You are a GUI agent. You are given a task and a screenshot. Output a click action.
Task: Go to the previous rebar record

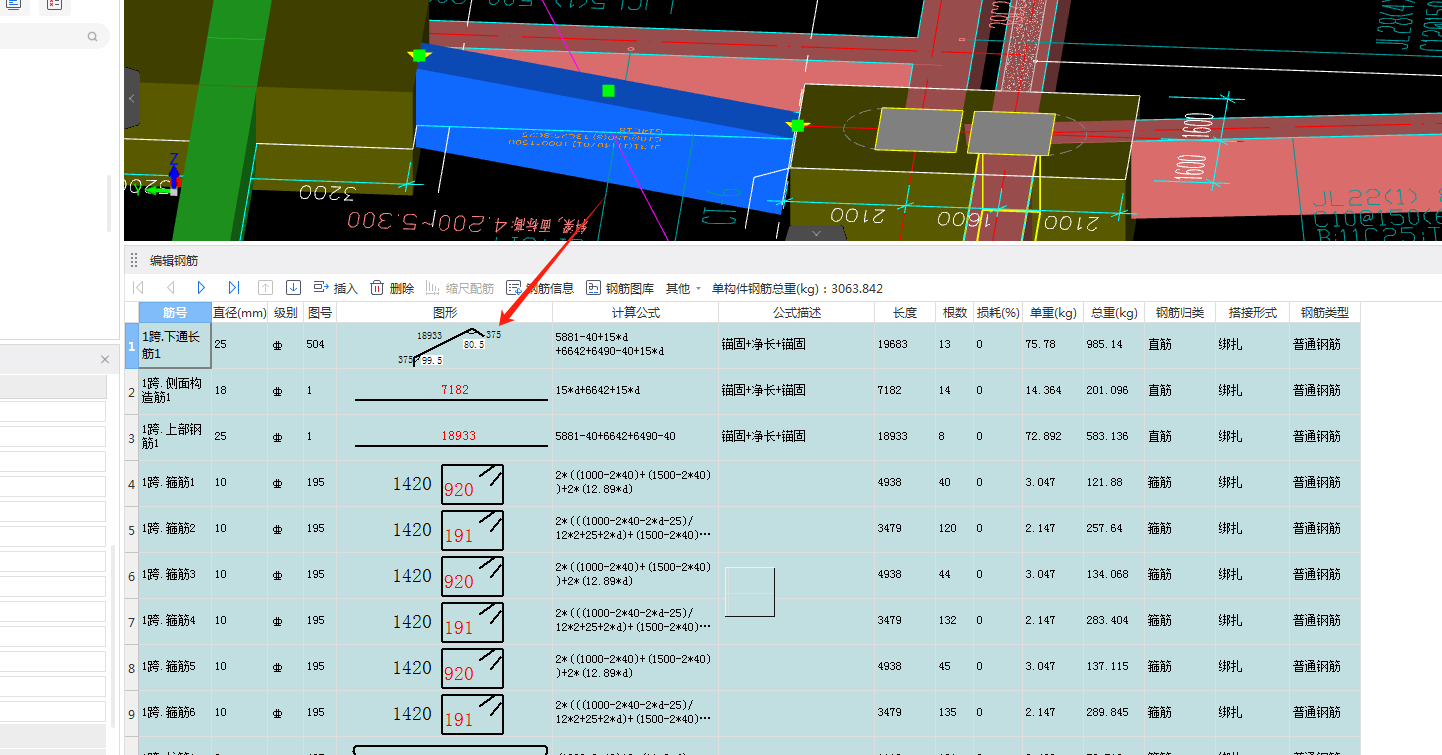pos(170,288)
